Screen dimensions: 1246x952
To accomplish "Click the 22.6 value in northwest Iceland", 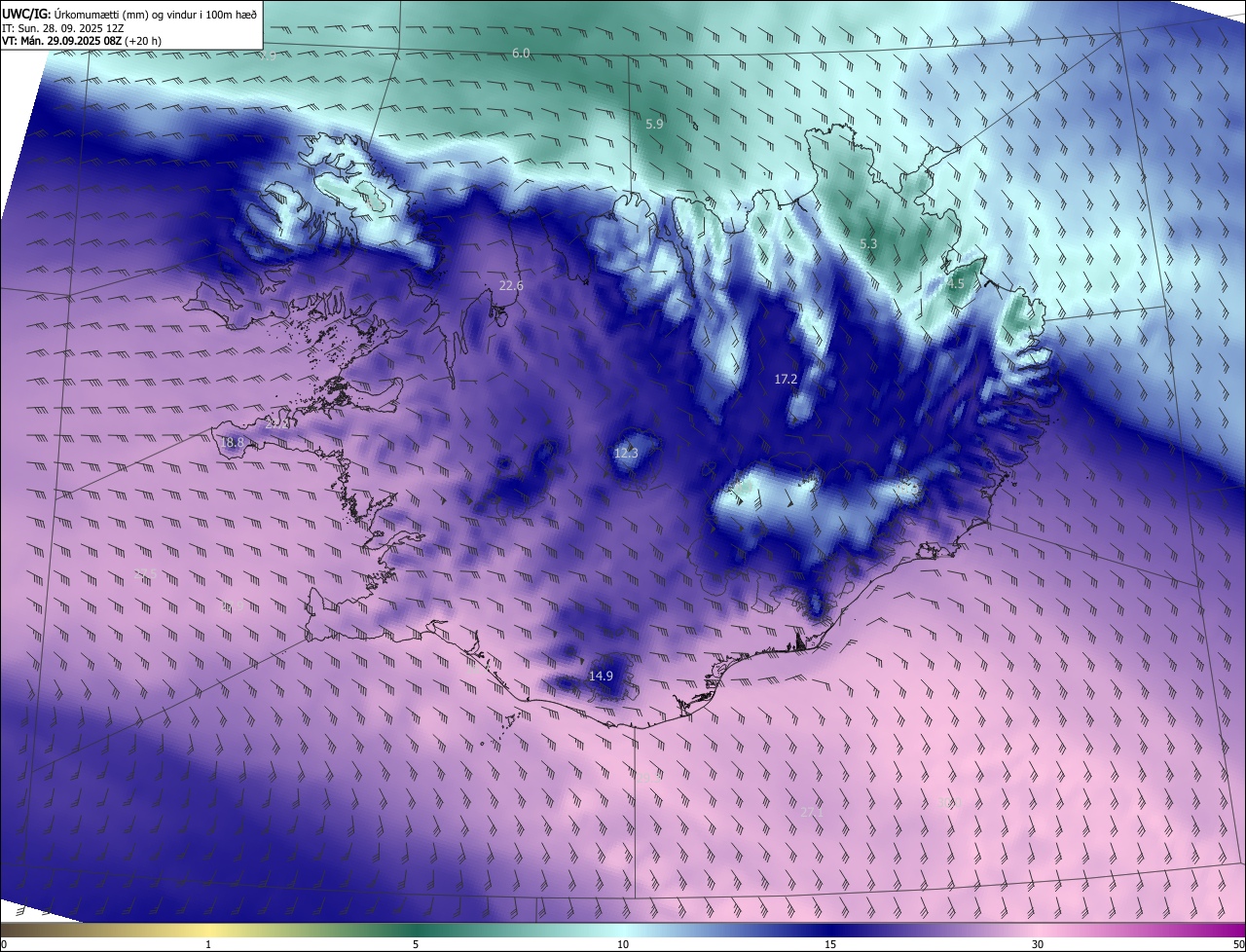I will coord(511,285).
